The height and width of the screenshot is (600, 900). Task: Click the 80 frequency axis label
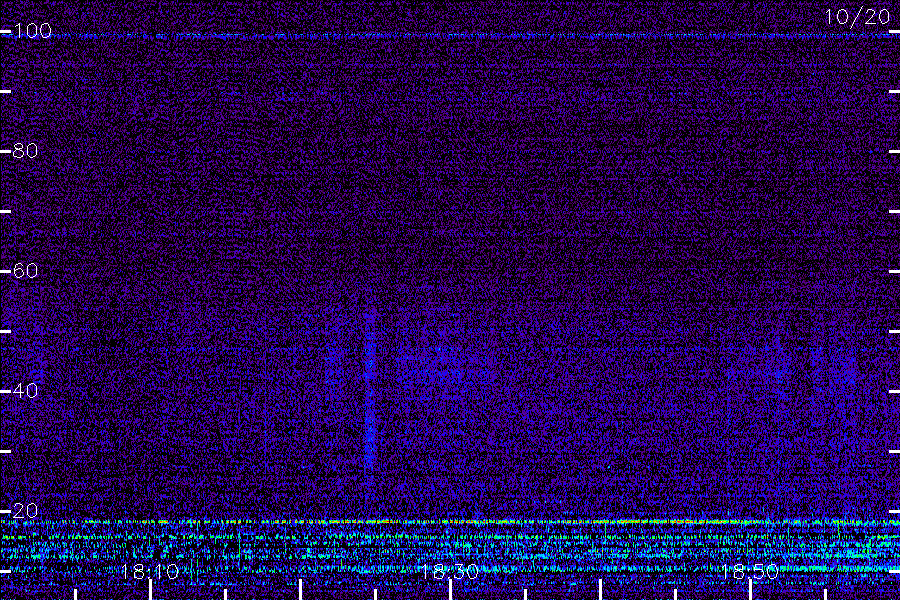coord(25,150)
